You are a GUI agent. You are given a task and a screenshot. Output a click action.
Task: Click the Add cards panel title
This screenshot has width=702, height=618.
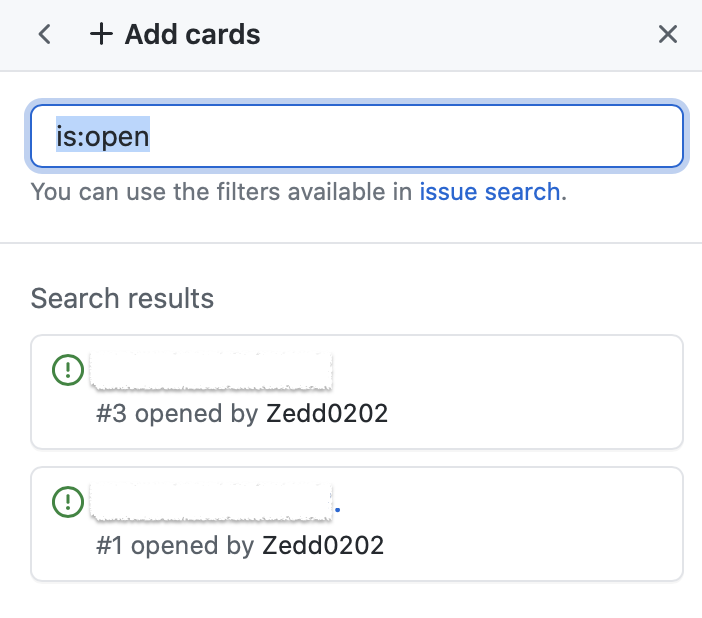tap(192, 35)
